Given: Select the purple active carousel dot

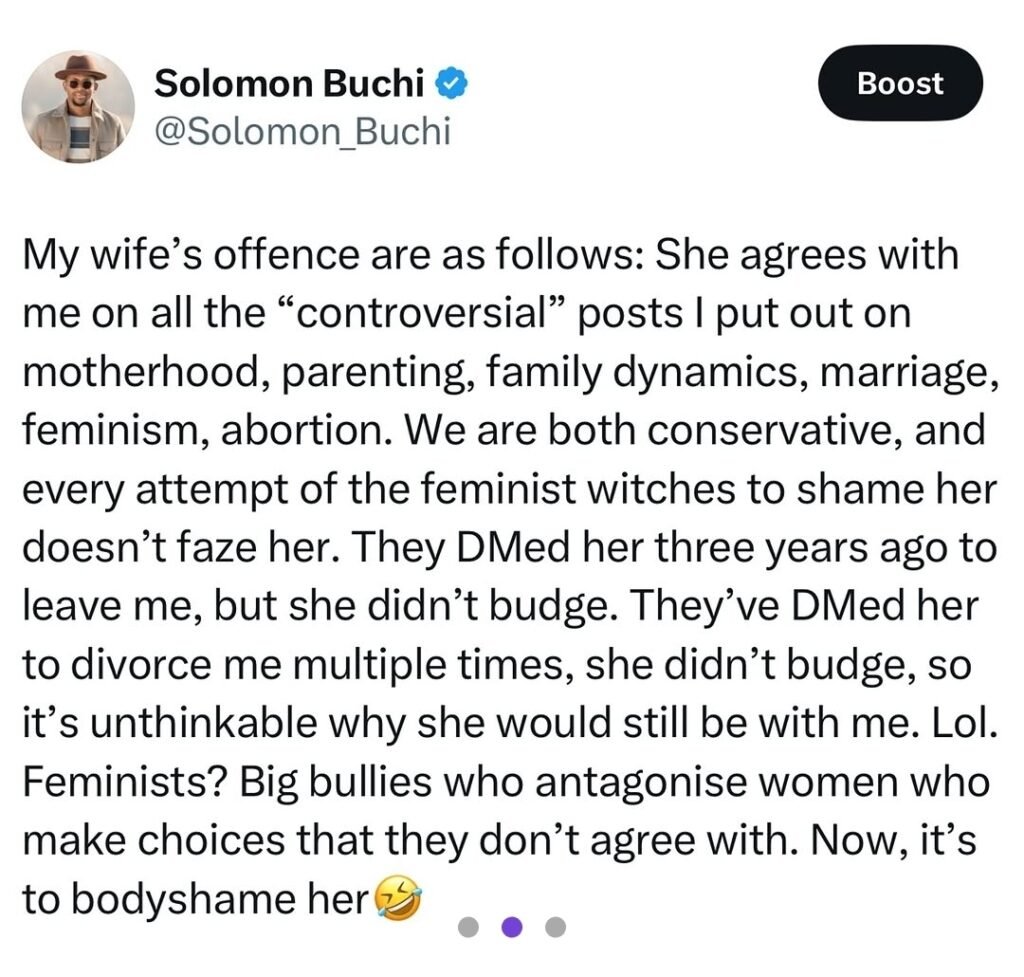Looking at the screenshot, I should 512,927.
